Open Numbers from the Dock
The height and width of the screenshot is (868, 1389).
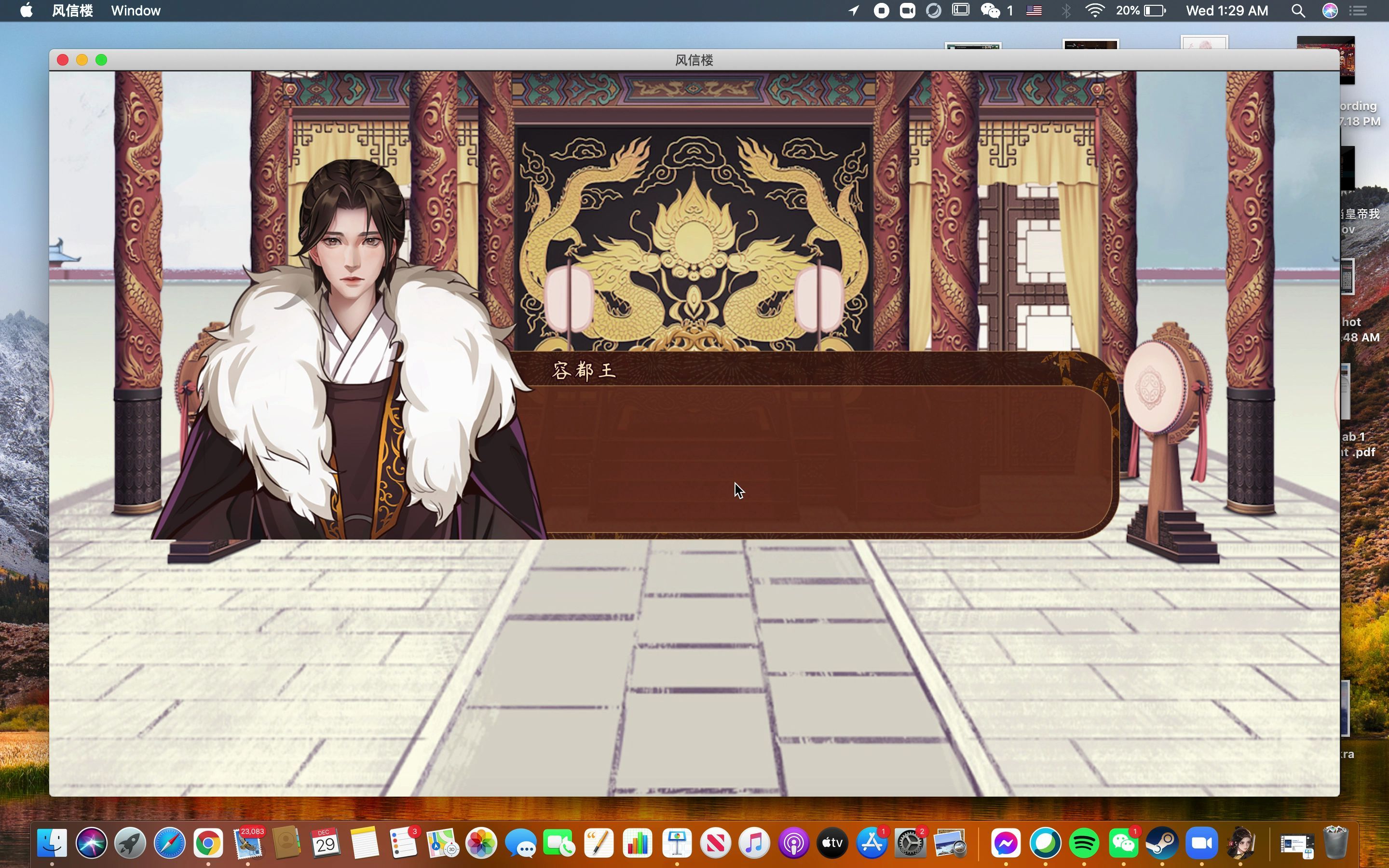coord(638,843)
